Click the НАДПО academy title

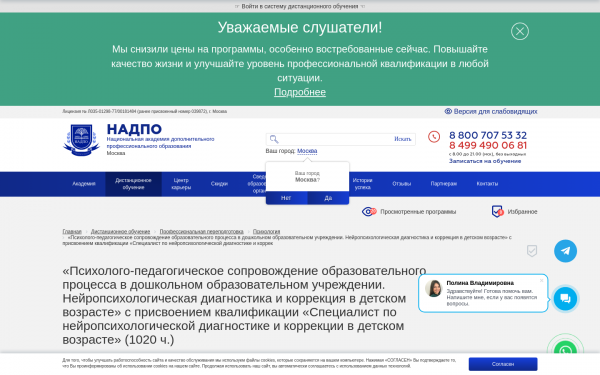tap(134, 129)
